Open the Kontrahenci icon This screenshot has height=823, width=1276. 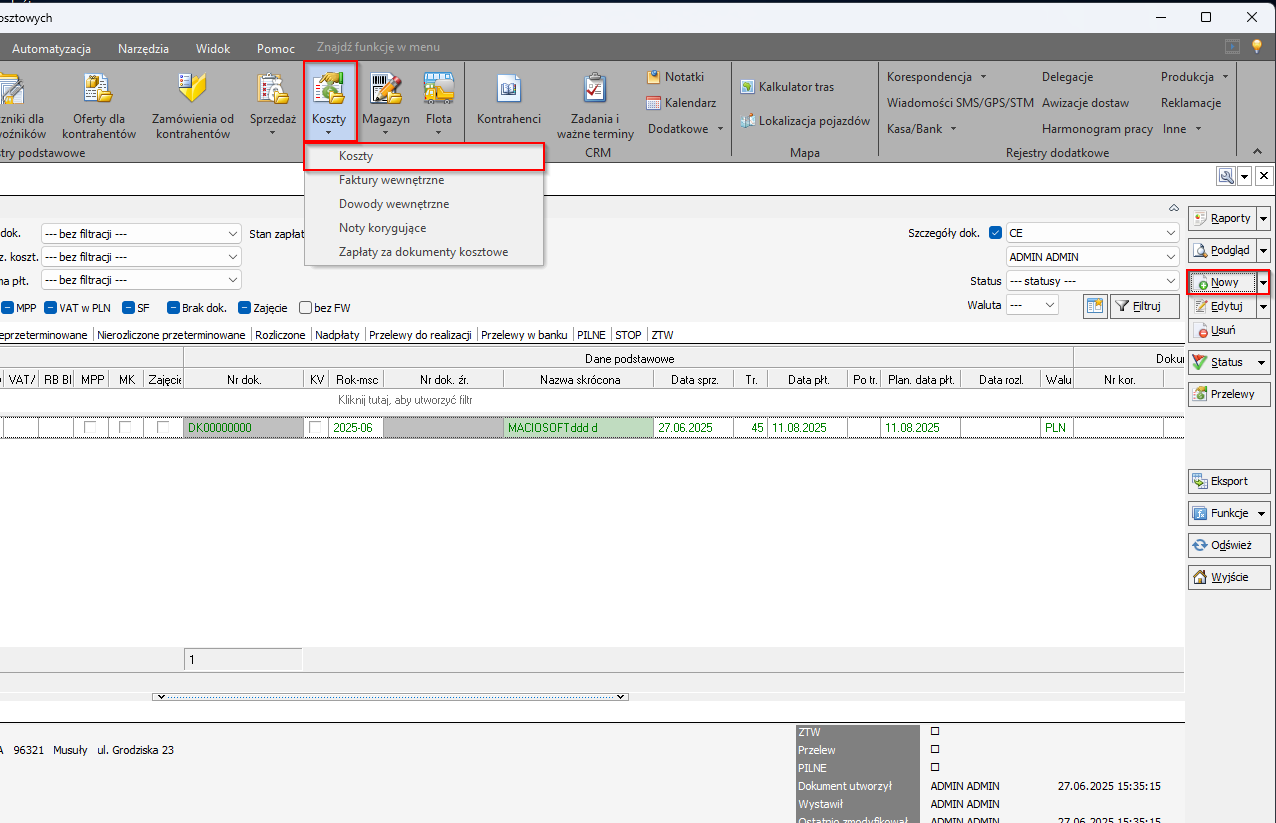(508, 90)
